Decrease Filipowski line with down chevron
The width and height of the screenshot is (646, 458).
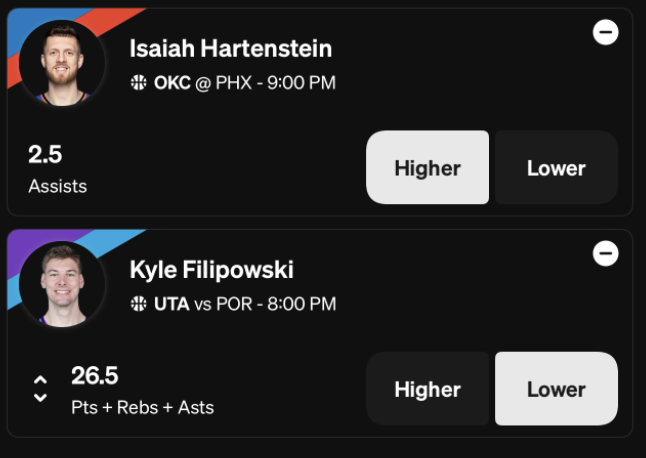coord(40,398)
